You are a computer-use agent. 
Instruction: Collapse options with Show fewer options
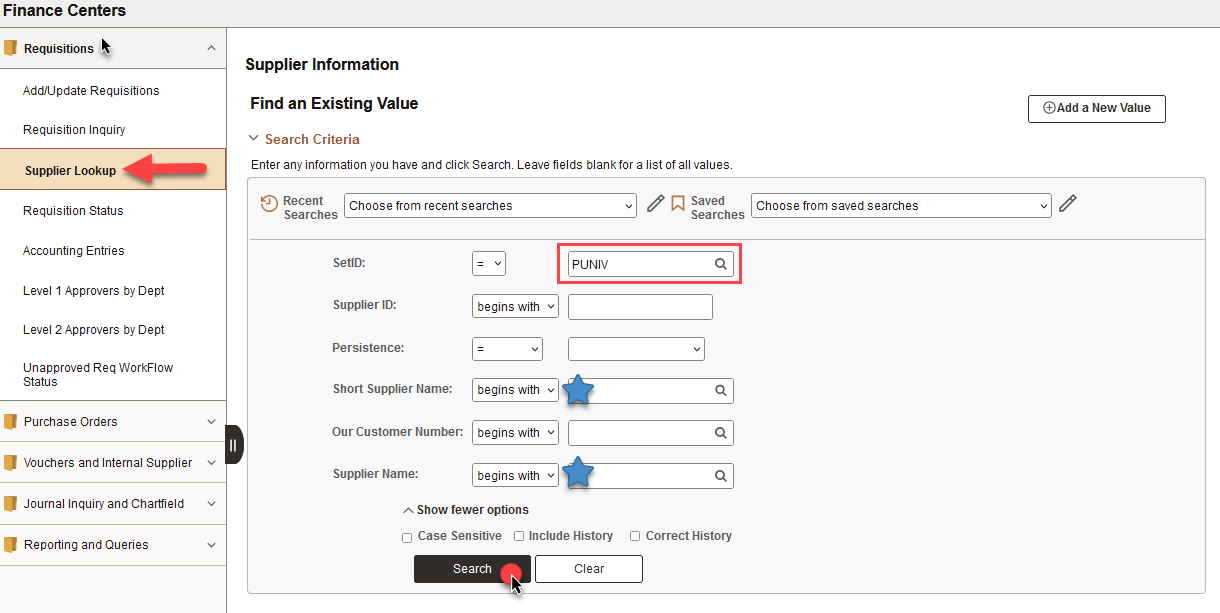click(x=466, y=510)
